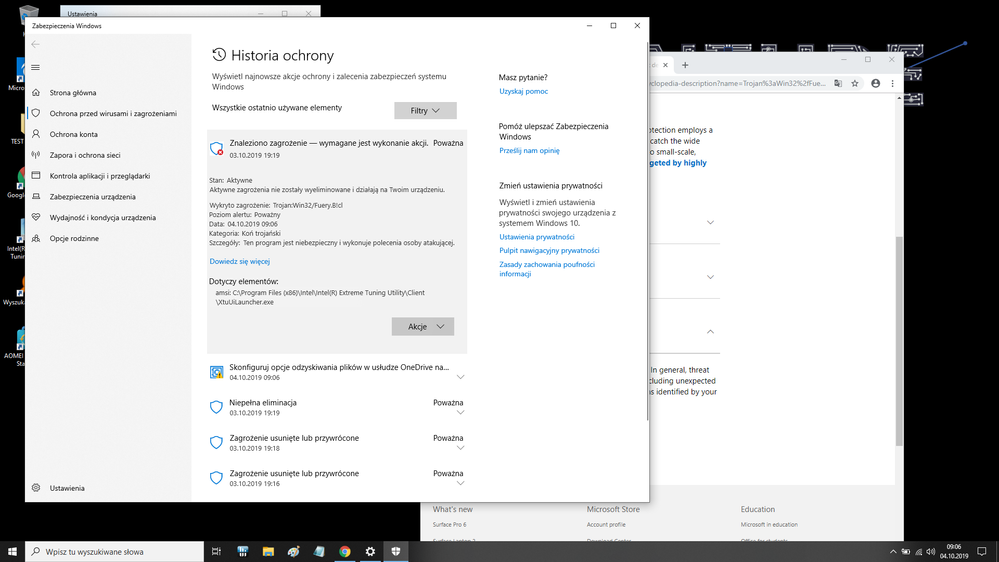
Task: Switch to Chrome on the taskbar
Action: tap(345, 551)
